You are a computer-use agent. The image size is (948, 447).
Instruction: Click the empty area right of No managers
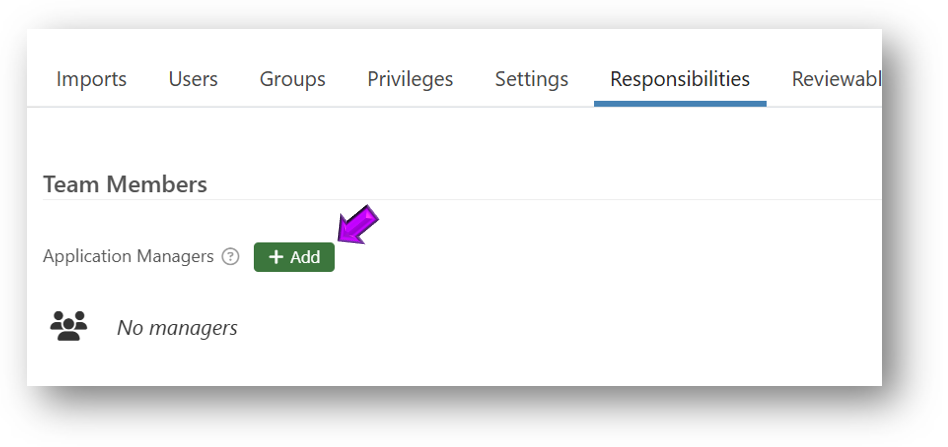[550, 327]
